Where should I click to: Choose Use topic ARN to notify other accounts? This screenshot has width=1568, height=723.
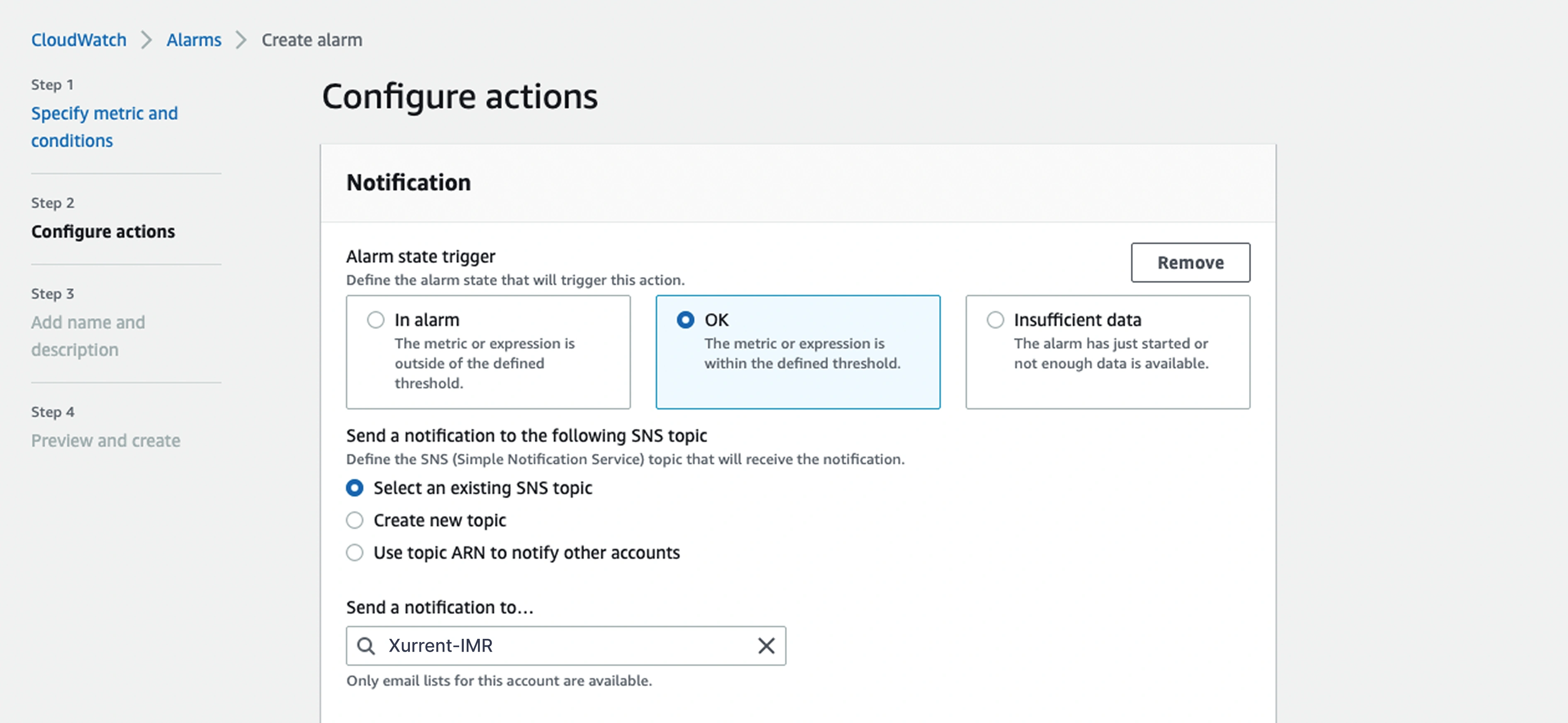point(355,553)
